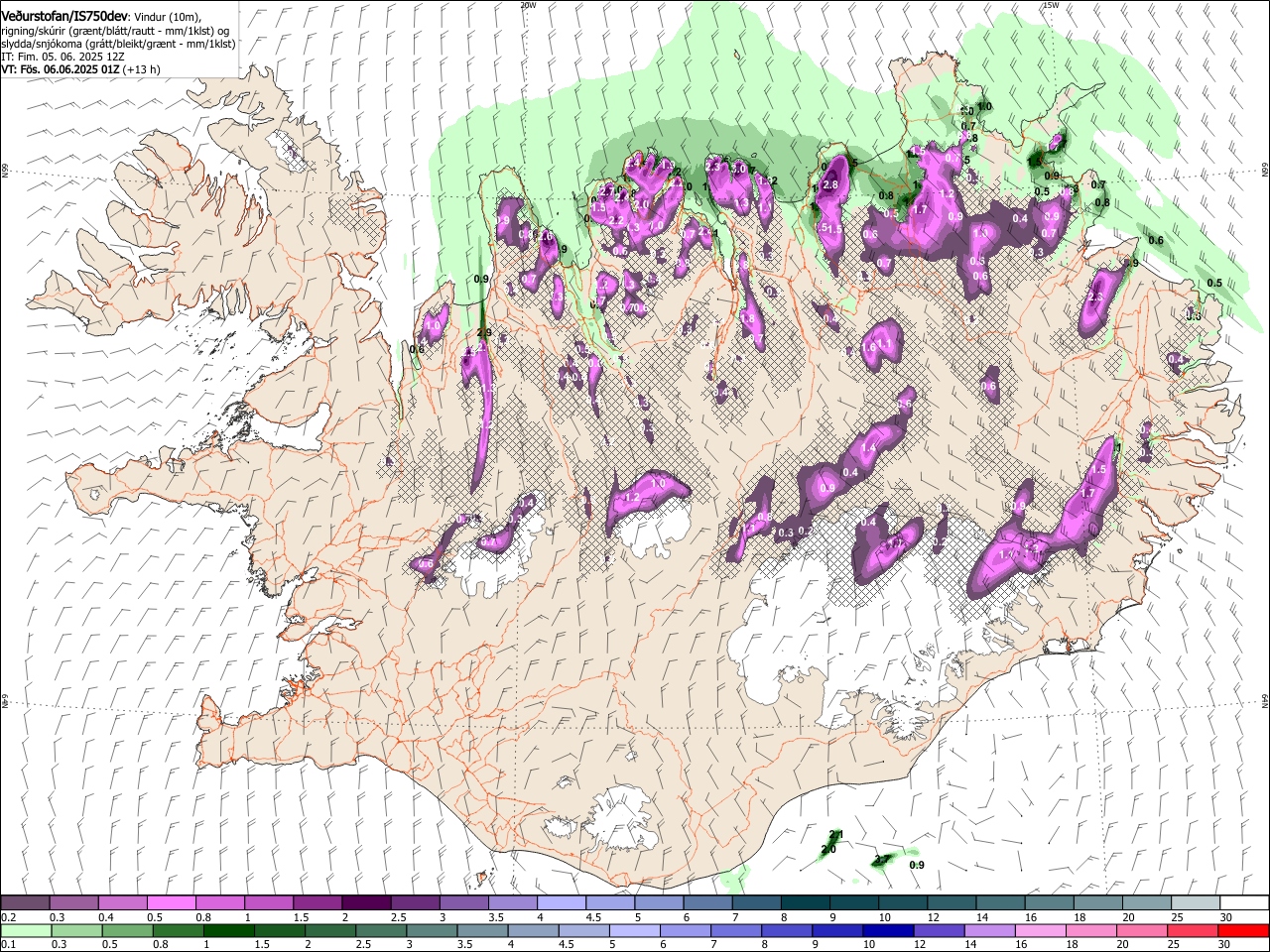Click bottom-row deep blue swatch between 10 and 12
This screenshot has width=1270, height=952.
pyautogui.click(x=888, y=931)
